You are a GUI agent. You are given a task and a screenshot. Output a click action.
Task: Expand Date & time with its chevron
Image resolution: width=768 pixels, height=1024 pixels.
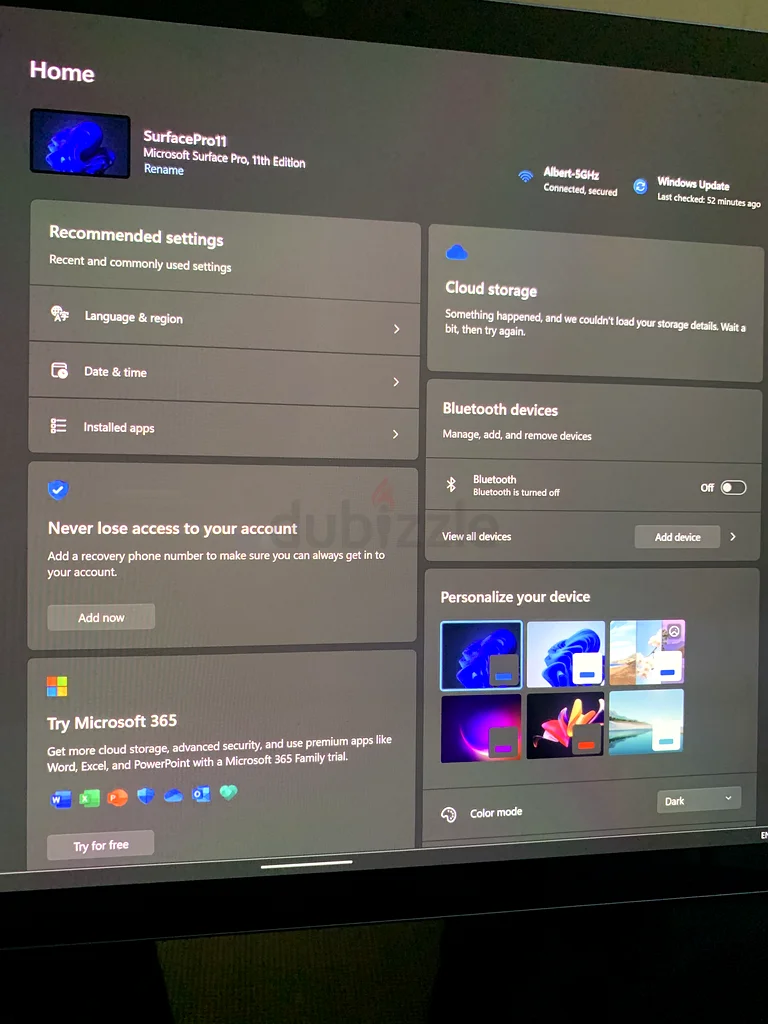click(x=396, y=381)
